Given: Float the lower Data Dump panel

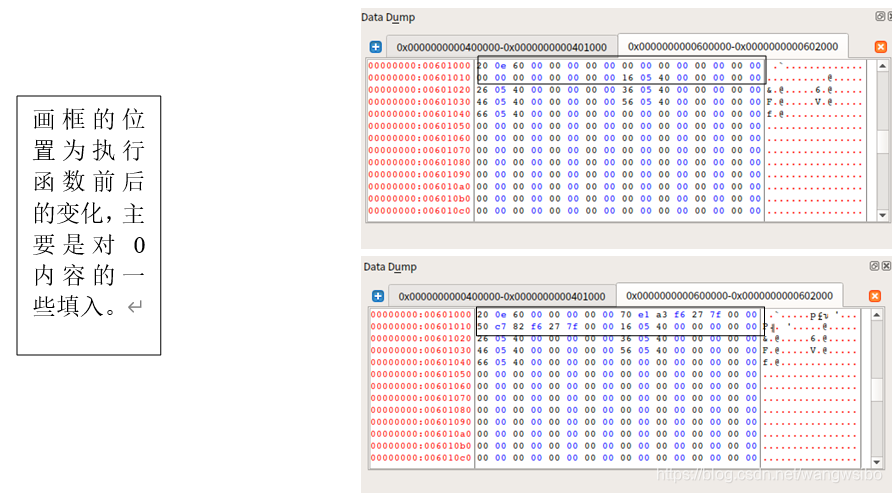Looking at the screenshot, I should (874, 266).
